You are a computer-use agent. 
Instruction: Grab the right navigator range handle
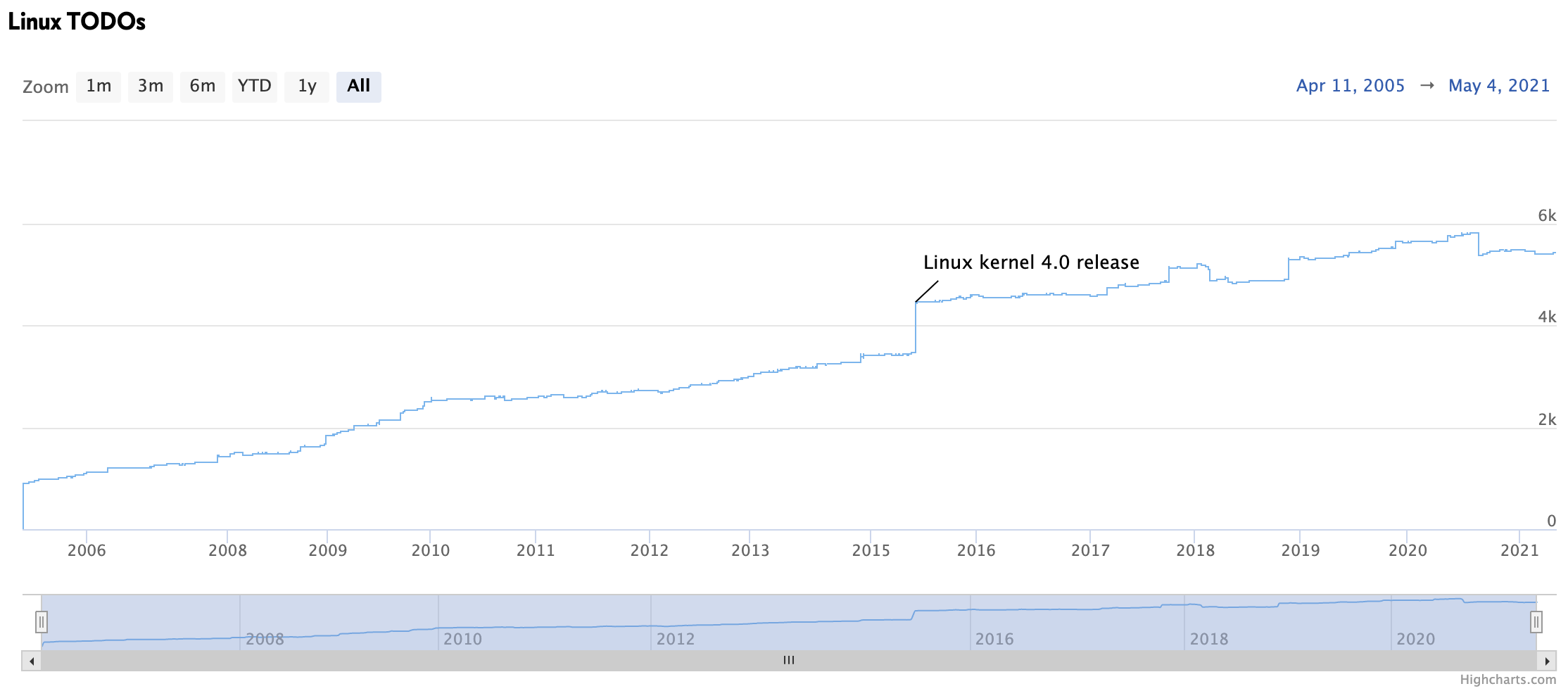click(1536, 622)
